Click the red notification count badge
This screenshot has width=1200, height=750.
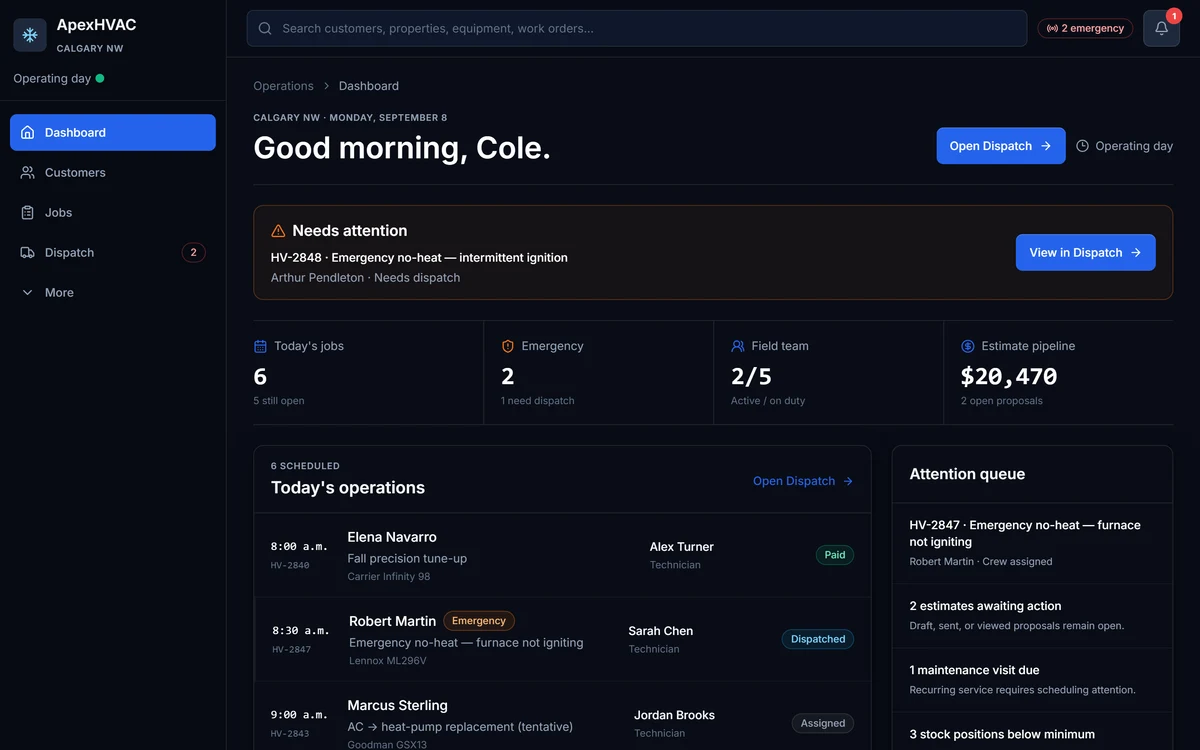(x=1174, y=16)
